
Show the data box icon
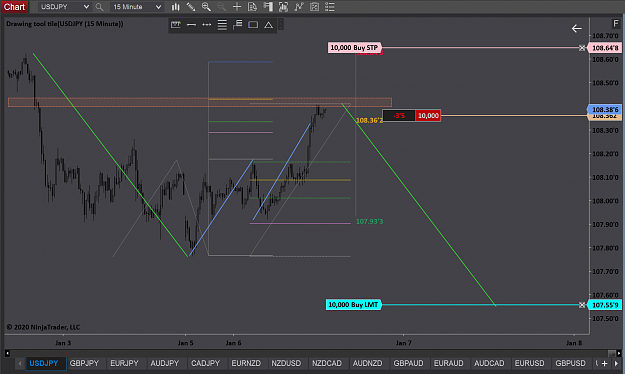coord(252,7)
